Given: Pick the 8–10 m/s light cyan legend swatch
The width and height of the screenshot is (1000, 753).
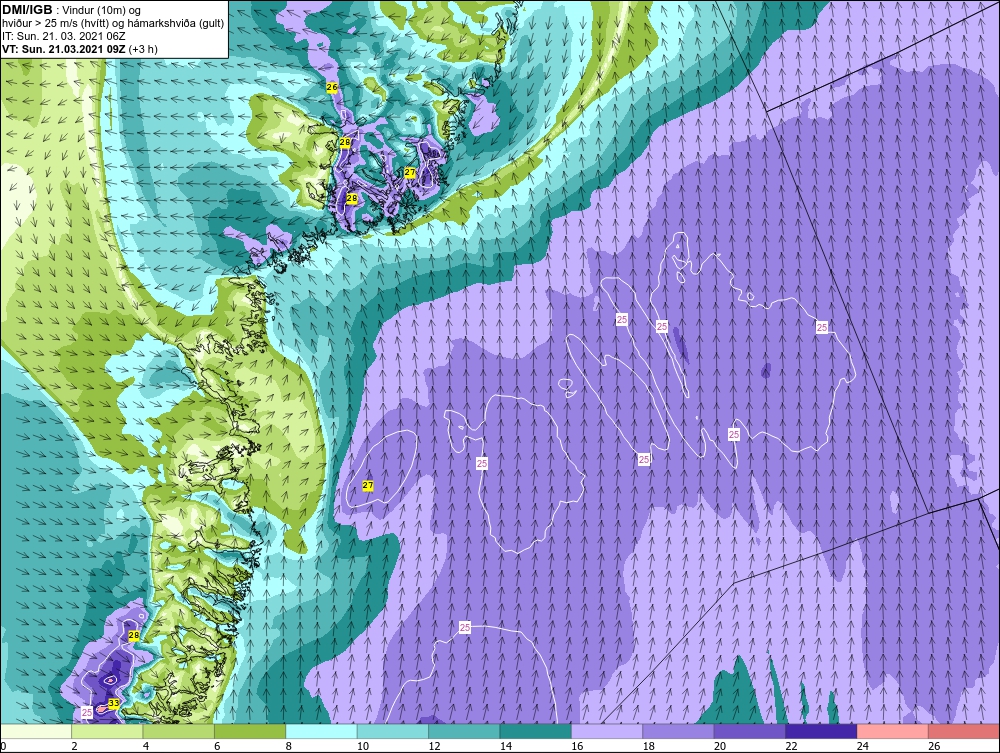Looking at the screenshot, I should point(321,731).
